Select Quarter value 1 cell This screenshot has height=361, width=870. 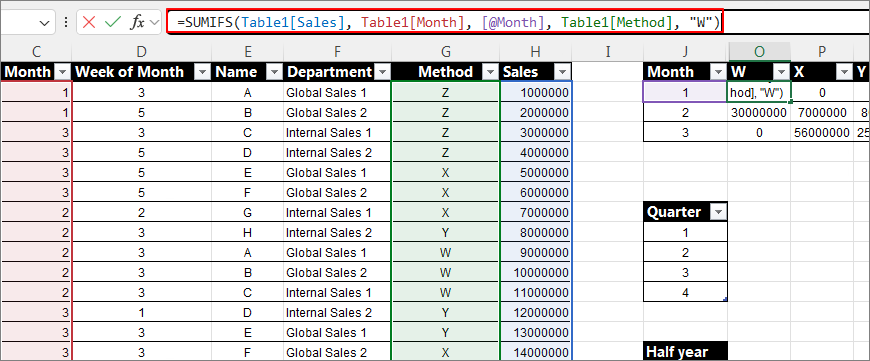pyautogui.click(x=685, y=232)
